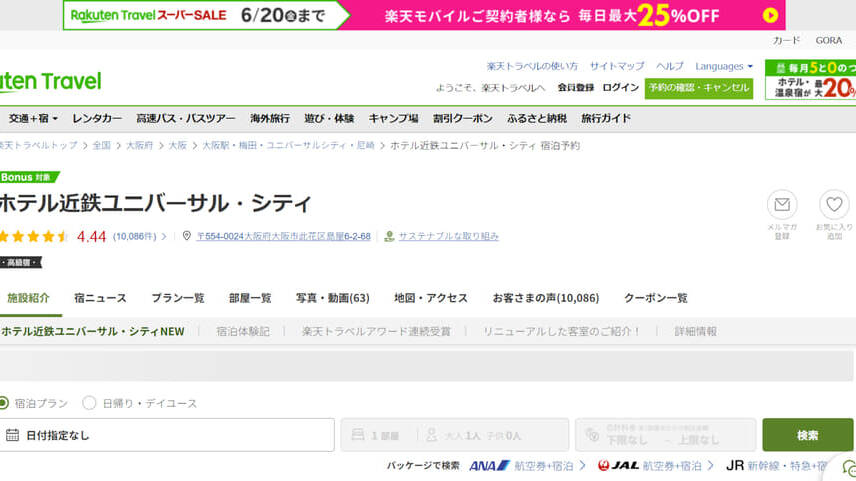
Task: Click the star rating icons
Action: click(34, 236)
